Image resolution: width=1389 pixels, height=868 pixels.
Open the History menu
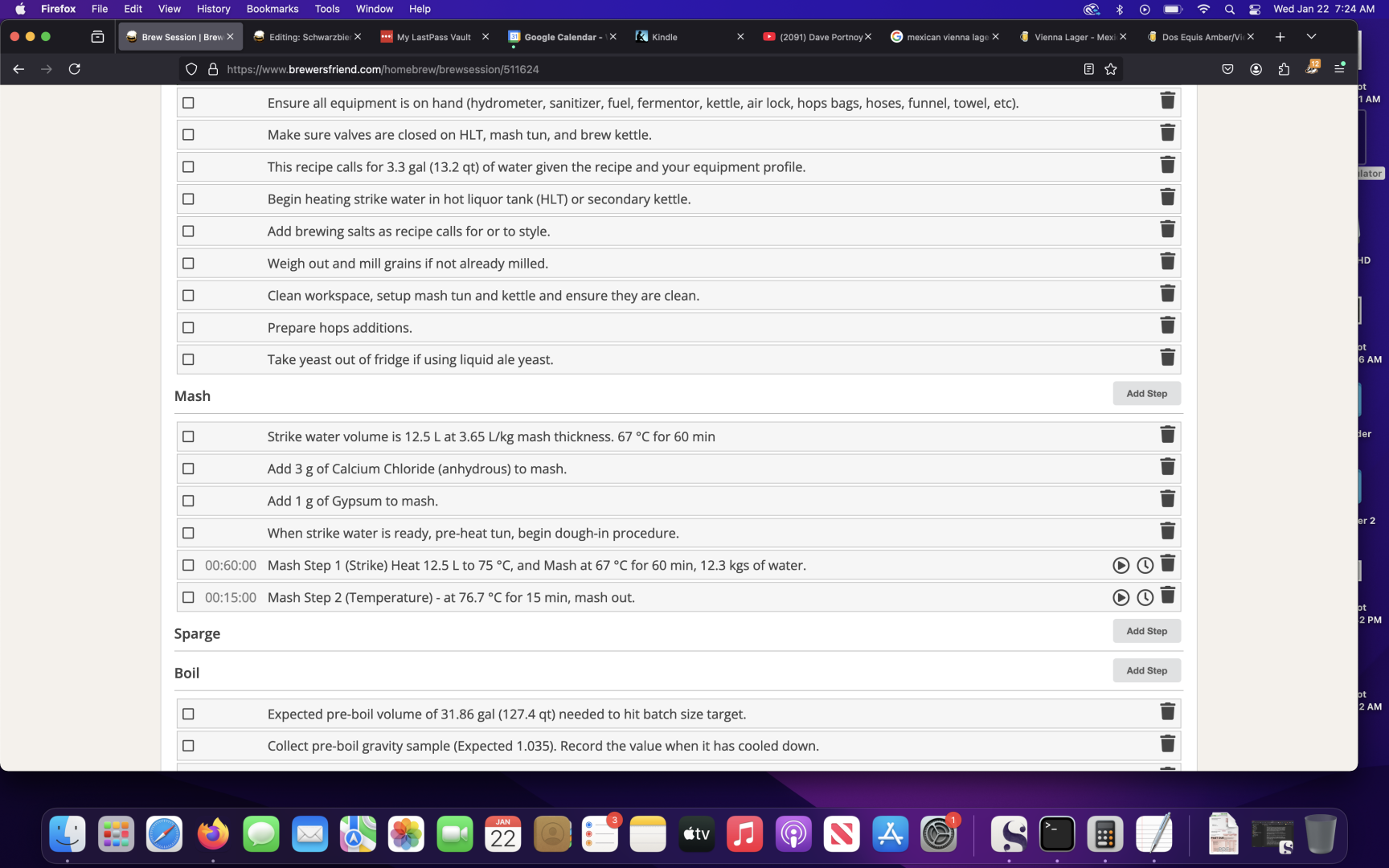click(214, 9)
